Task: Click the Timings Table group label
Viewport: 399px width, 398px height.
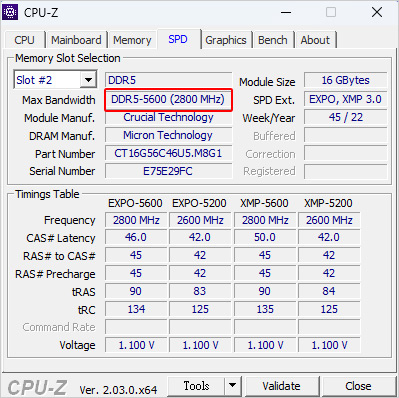Action: [x=47, y=194]
